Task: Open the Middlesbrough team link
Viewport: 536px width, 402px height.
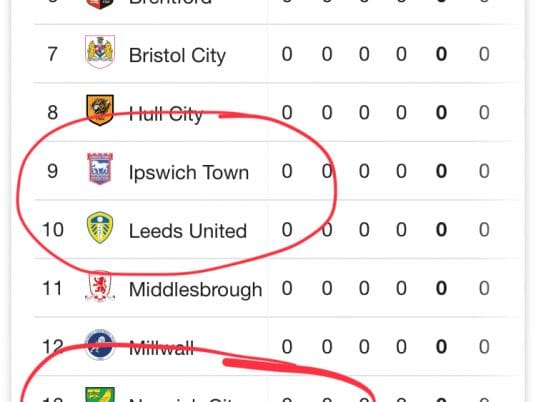Action: pyautogui.click(x=196, y=290)
